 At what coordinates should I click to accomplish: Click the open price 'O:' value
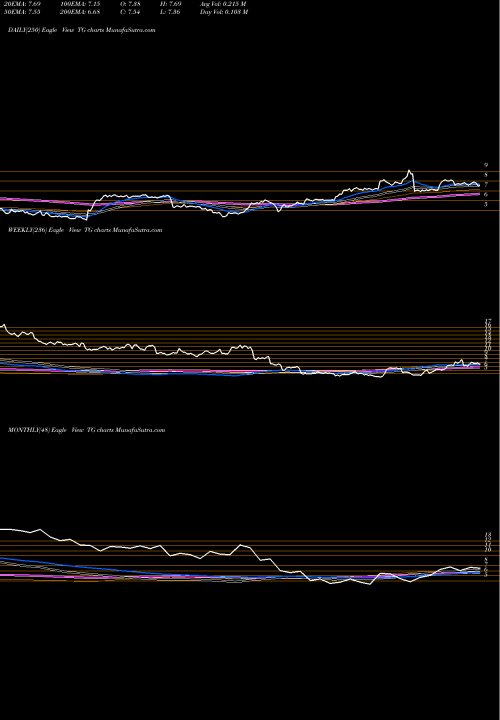click(130, 4)
